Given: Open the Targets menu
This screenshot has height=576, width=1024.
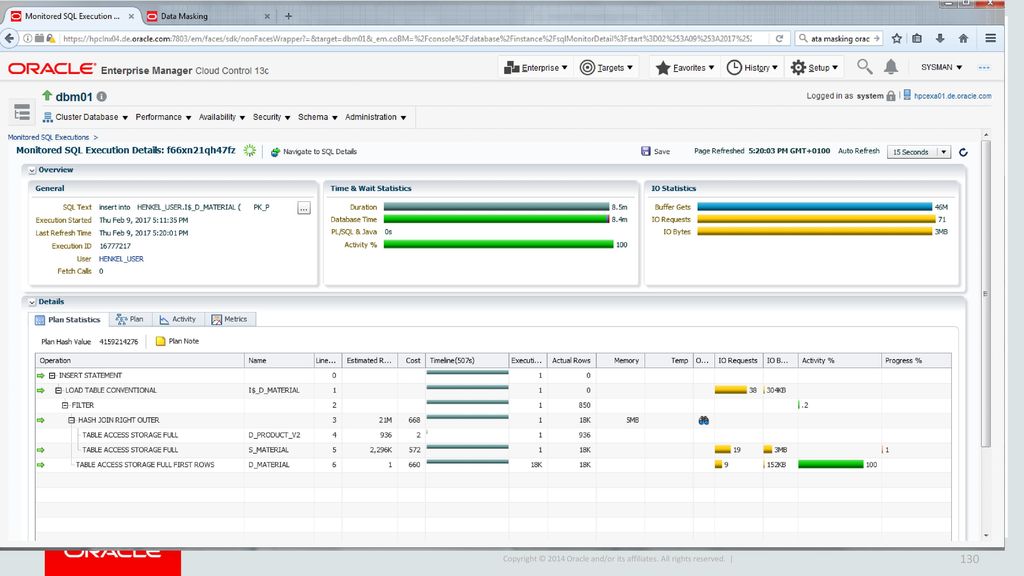Looking at the screenshot, I should click(x=607, y=67).
